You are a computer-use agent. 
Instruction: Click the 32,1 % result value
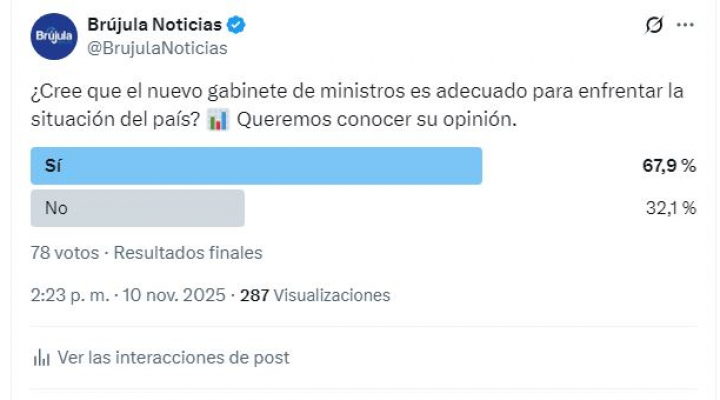[670, 208]
